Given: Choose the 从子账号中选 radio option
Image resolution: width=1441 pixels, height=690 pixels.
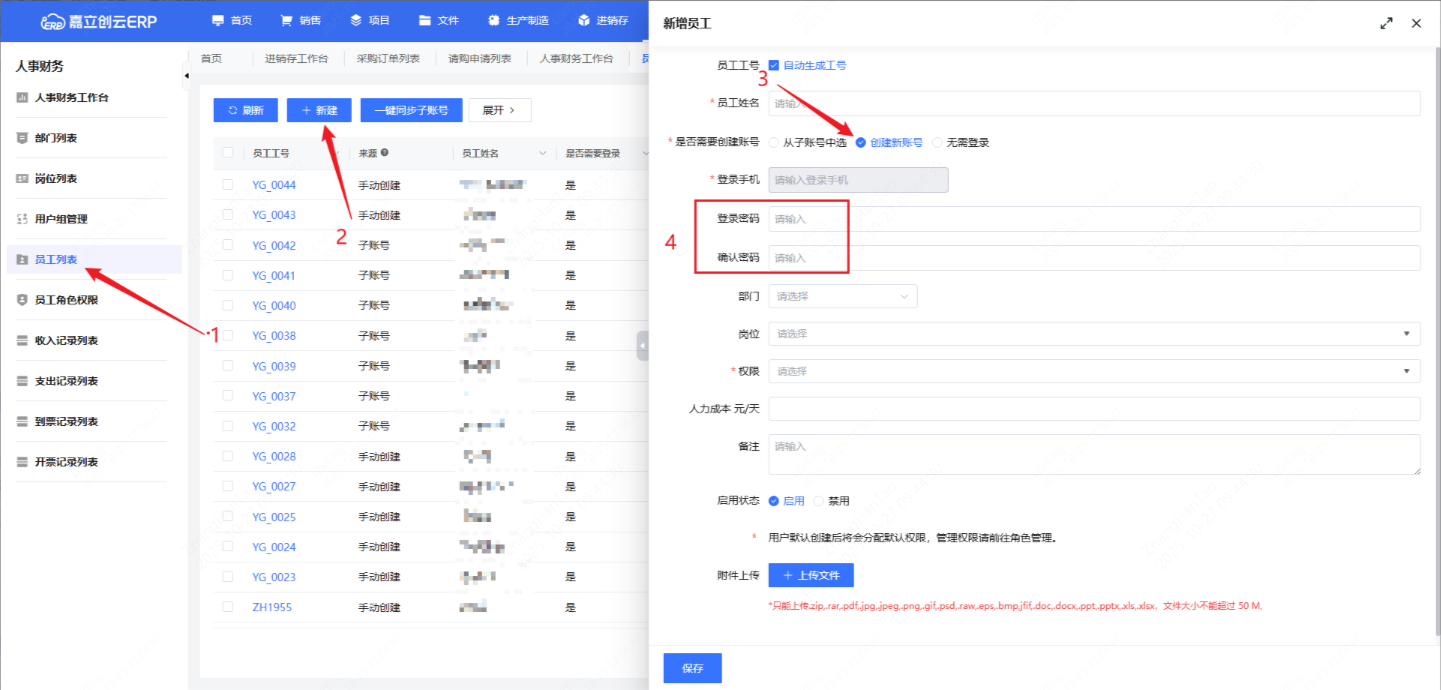Looking at the screenshot, I should [774, 143].
